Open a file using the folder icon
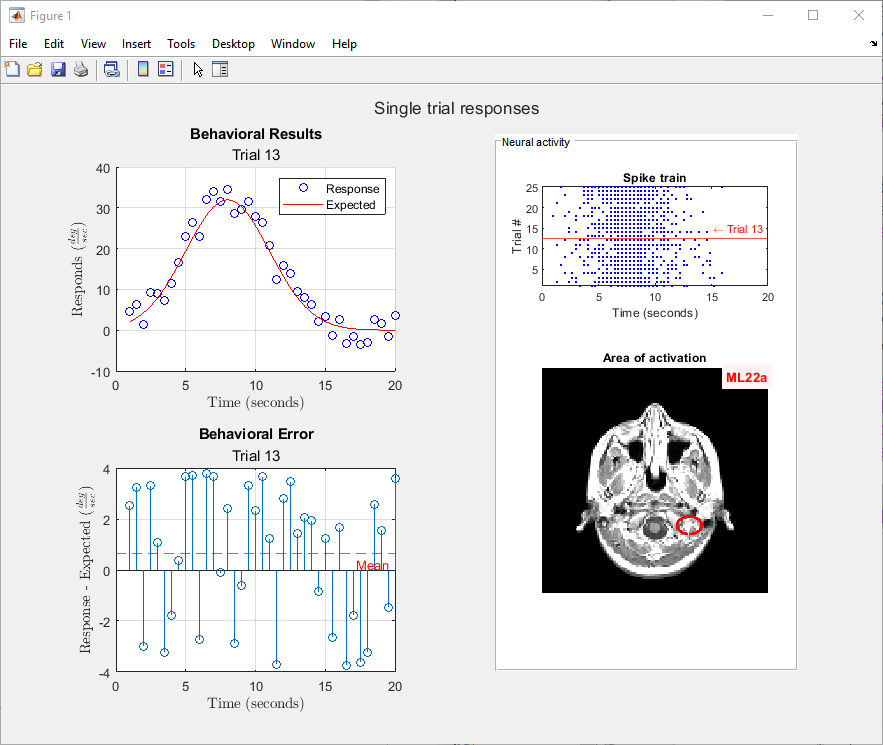 [x=35, y=69]
